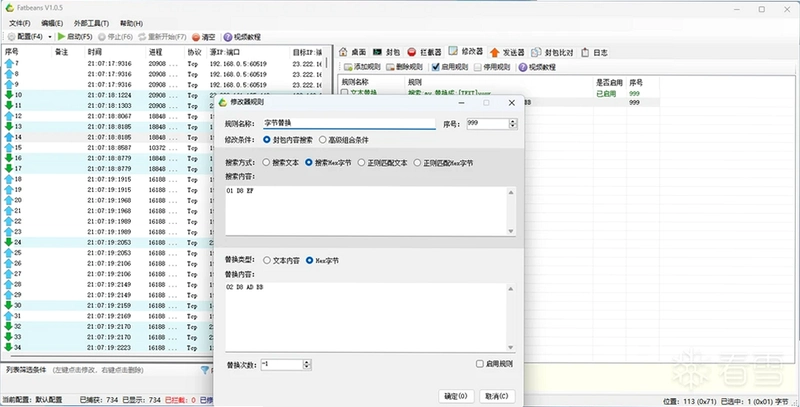Click 停用规则 in the modifier toolbar
This screenshot has width=800, height=407.
[492, 67]
